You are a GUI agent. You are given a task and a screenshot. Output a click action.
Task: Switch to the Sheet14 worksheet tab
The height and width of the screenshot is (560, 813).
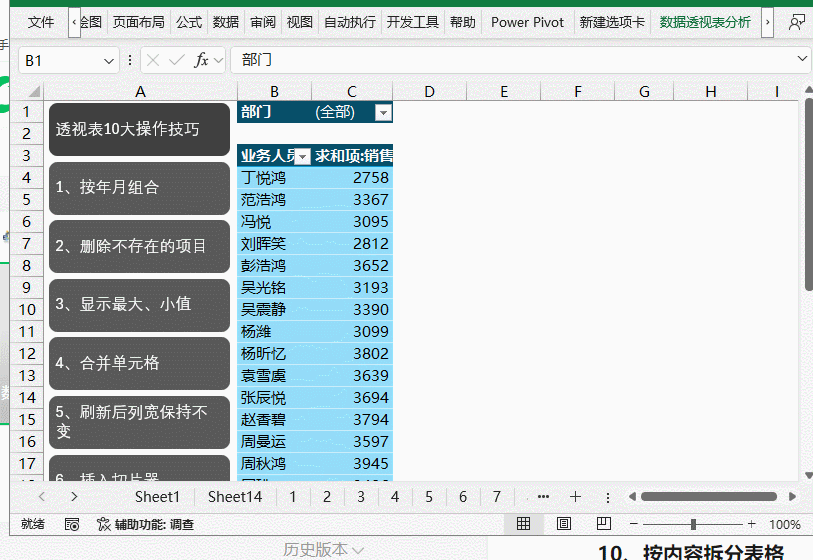pyautogui.click(x=235, y=497)
